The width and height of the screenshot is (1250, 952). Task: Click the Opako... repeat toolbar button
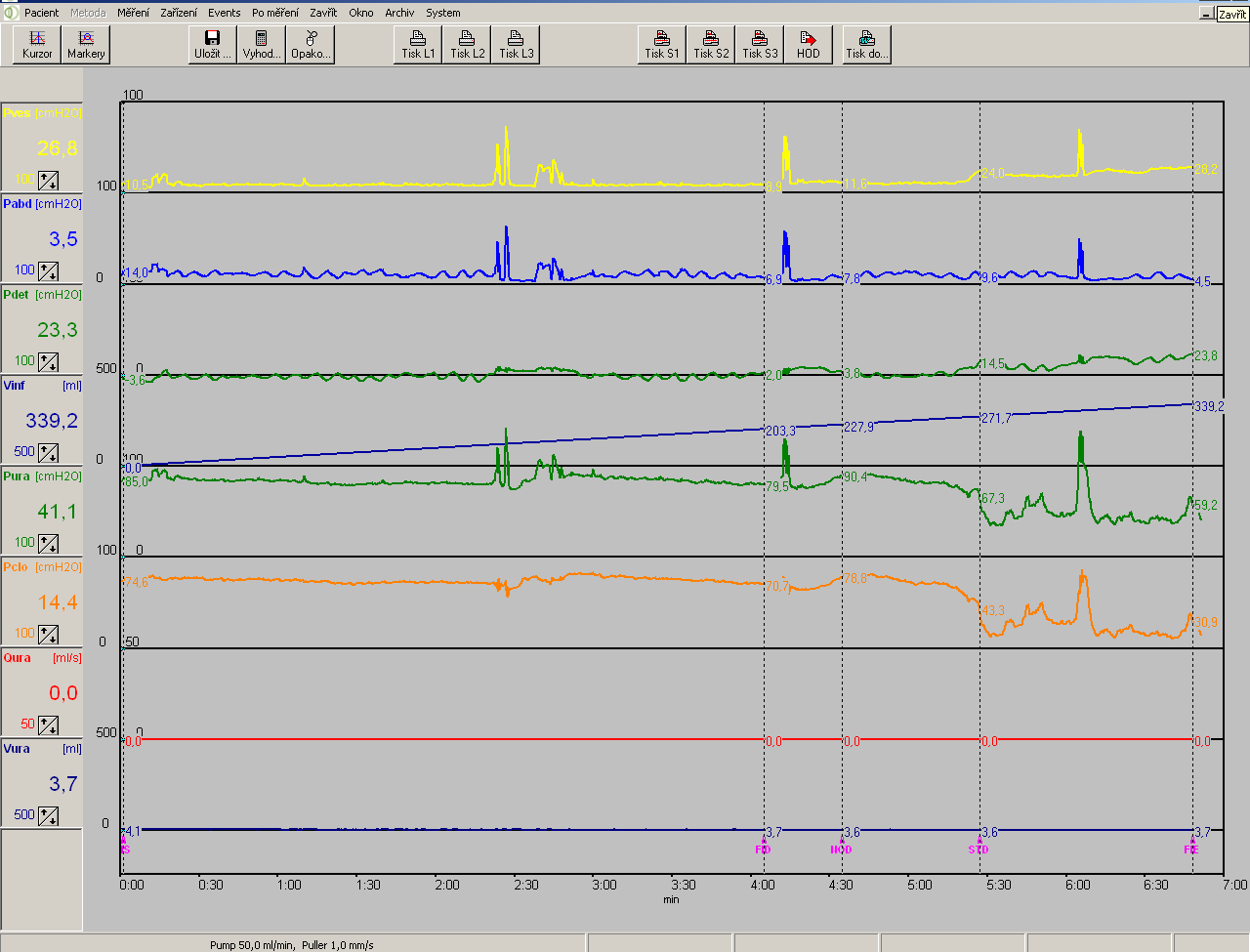coord(311,45)
